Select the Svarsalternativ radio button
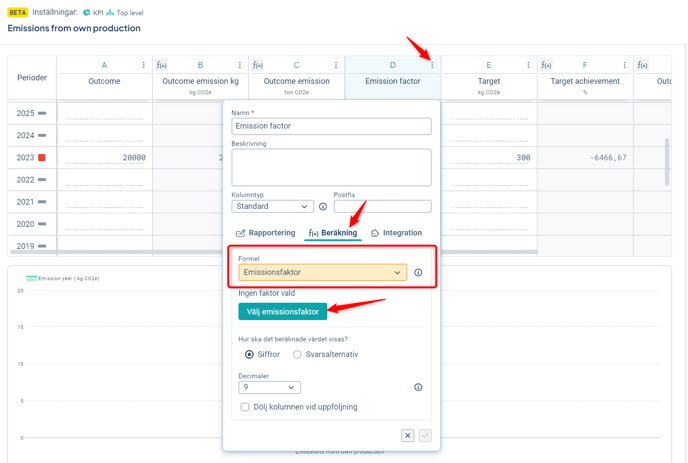The image size is (688, 463). tap(297, 355)
